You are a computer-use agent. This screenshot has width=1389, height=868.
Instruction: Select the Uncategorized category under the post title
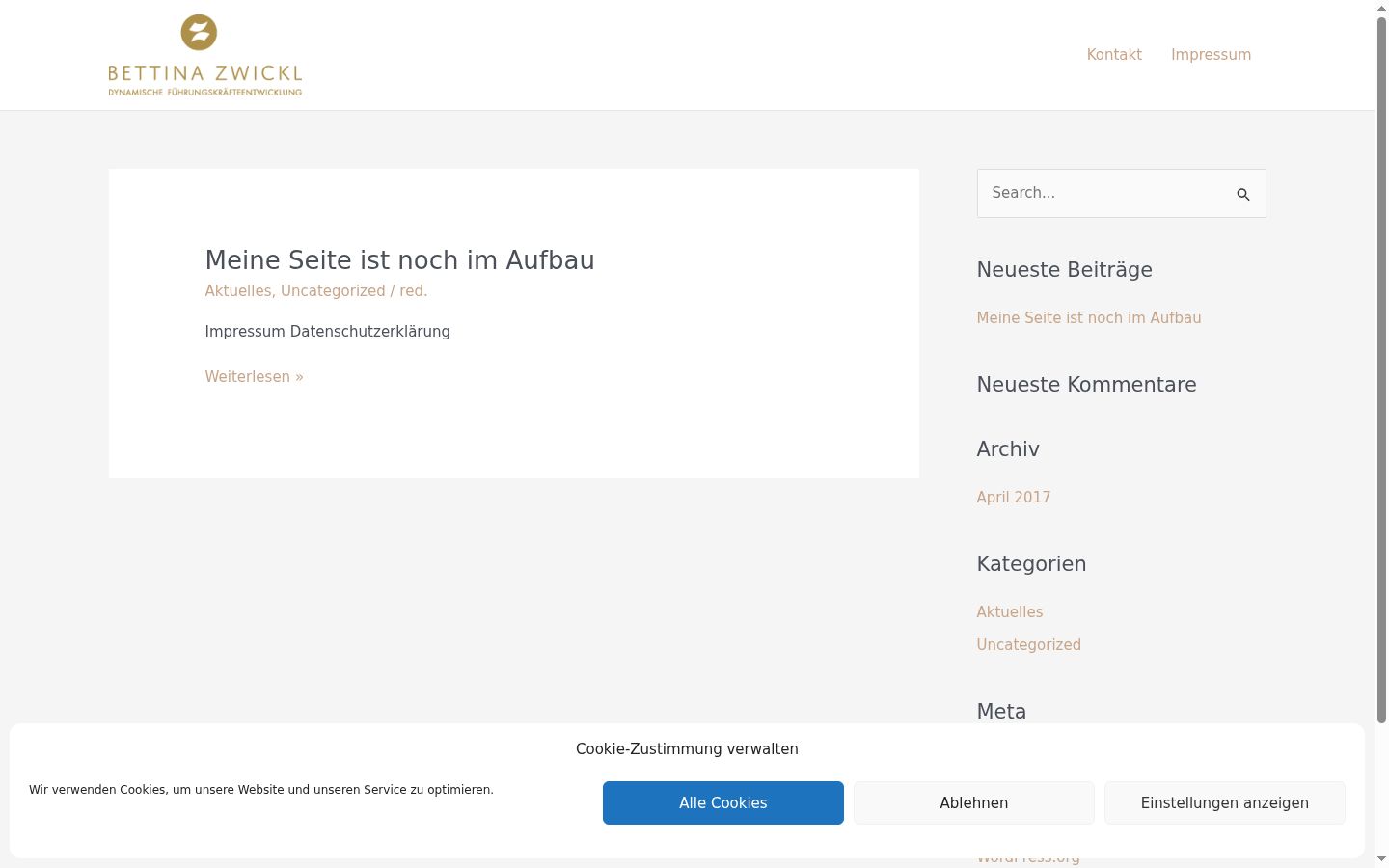pos(333,291)
